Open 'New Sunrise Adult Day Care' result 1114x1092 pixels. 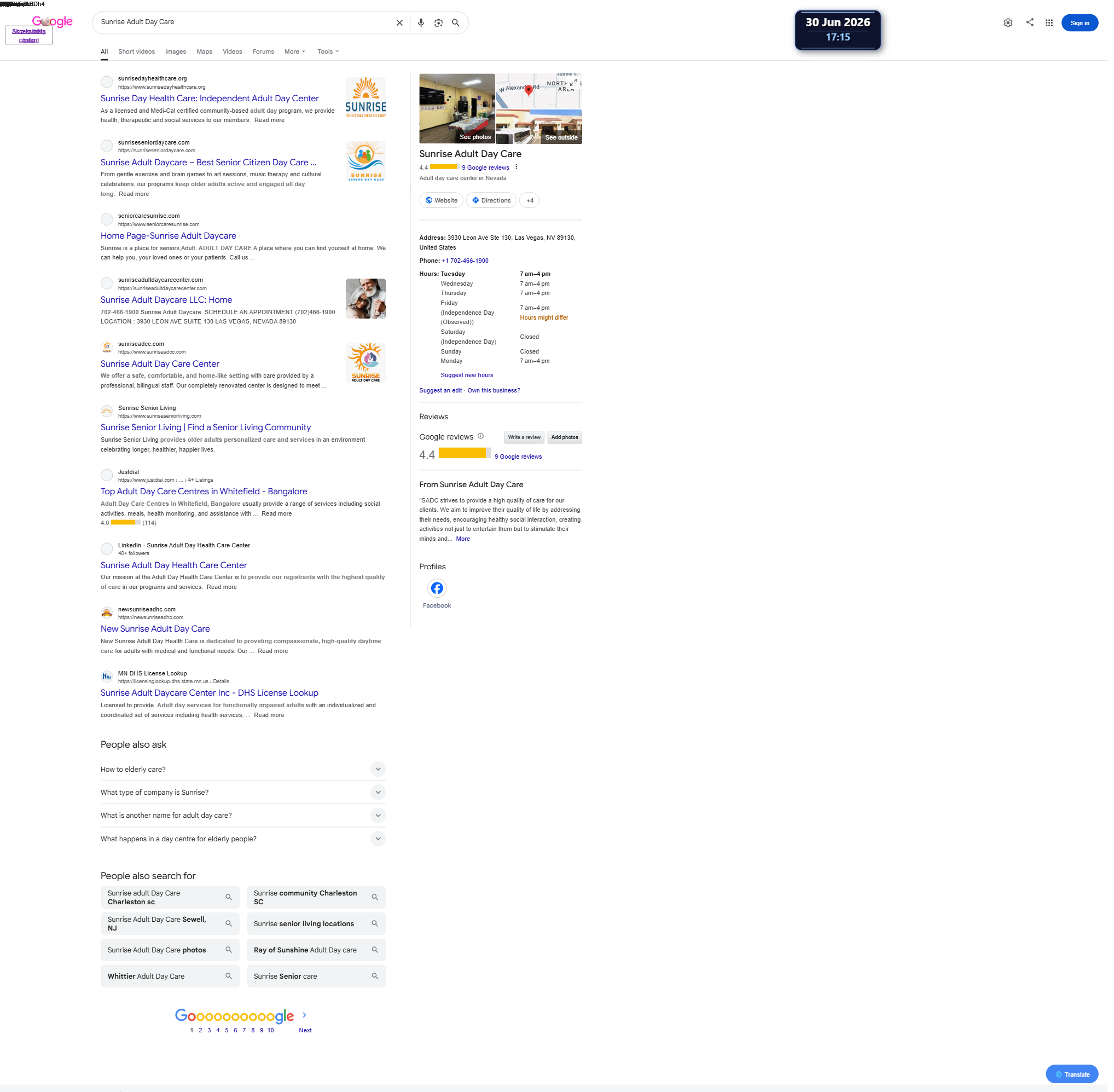click(x=155, y=628)
